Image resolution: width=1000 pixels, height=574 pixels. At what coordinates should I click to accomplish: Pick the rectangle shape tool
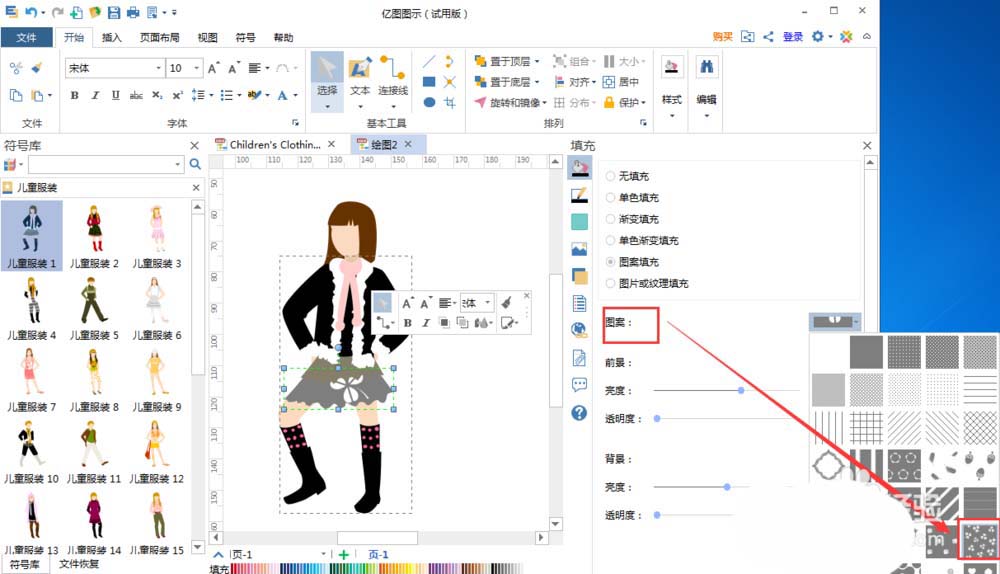pos(429,82)
